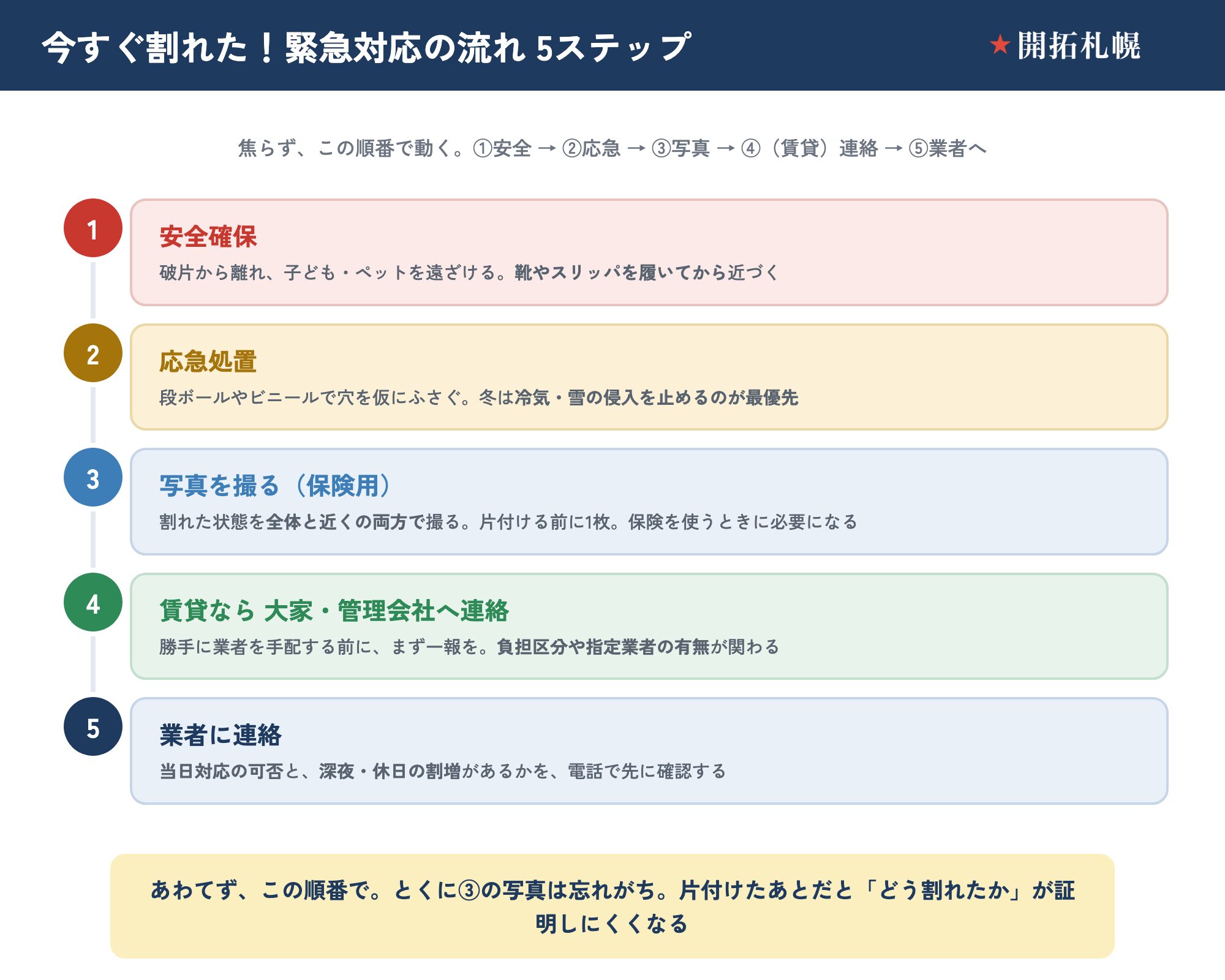The width and height of the screenshot is (1225, 980).
Task: Click ④（賃貸）連絡 in the subtitle sequence
Action: 810,148
